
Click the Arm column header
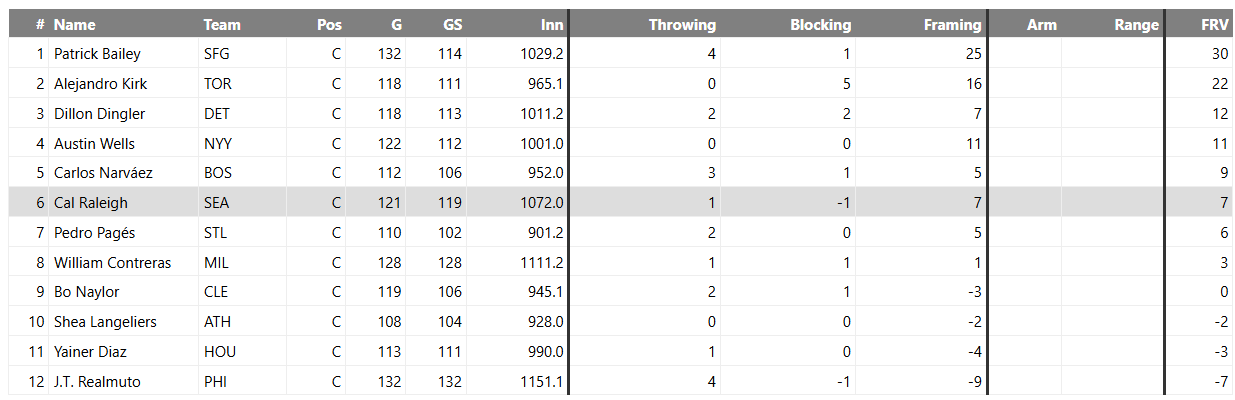pos(1042,25)
